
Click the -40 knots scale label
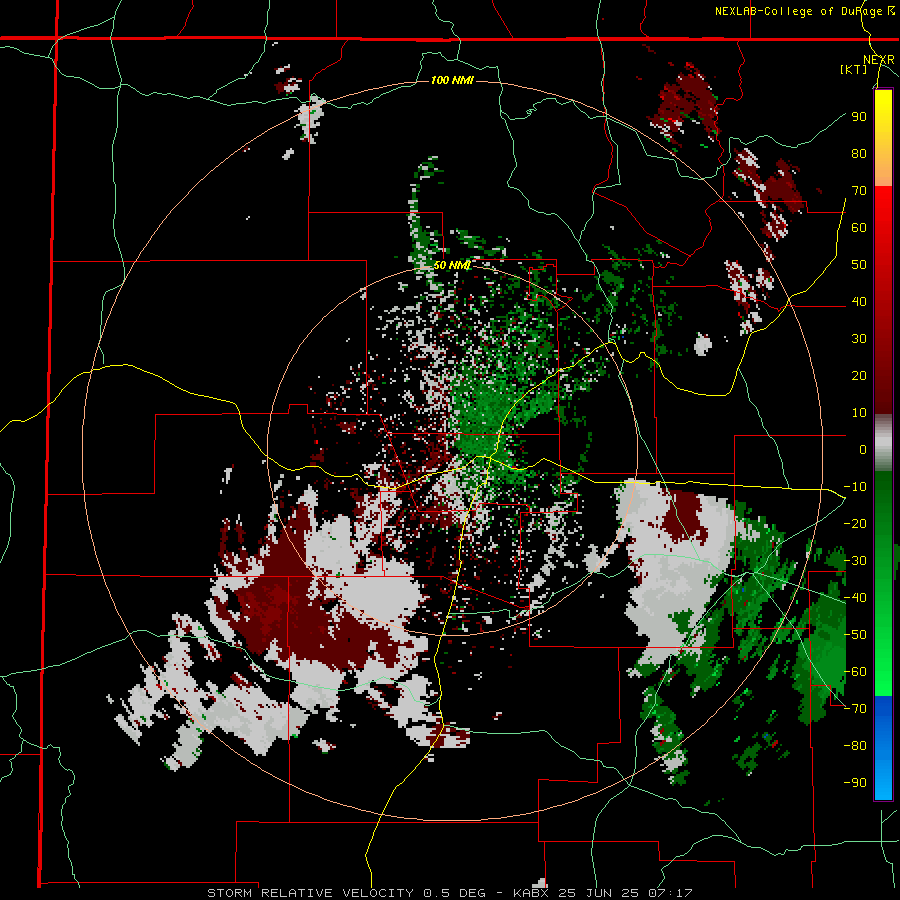pos(855,598)
